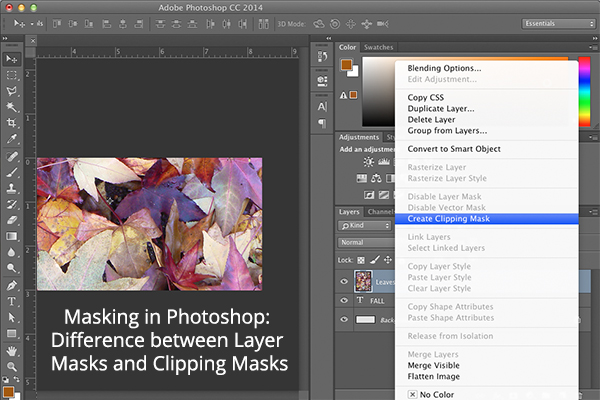Viewport: 600px width, 400px height.
Task: Open the Normal blend mode dropdown
Action: click(366, 243)
